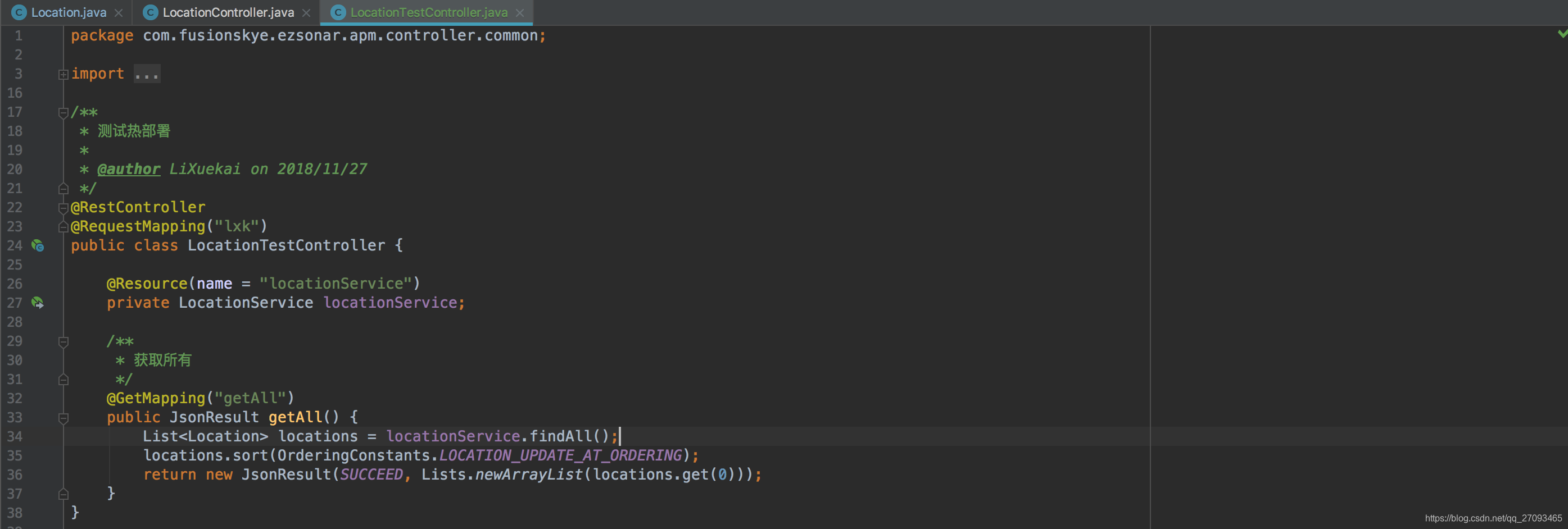Click fold marker beside @RequestMapping line
This screenshot has width=1568, height=529.
point(64,227)
